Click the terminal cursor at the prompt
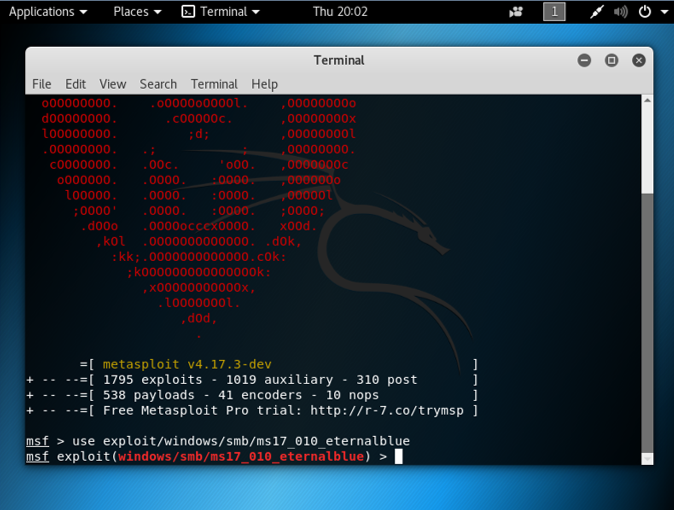Image resolution: width=674 pixels, height=512 pixels. (398, 457)
